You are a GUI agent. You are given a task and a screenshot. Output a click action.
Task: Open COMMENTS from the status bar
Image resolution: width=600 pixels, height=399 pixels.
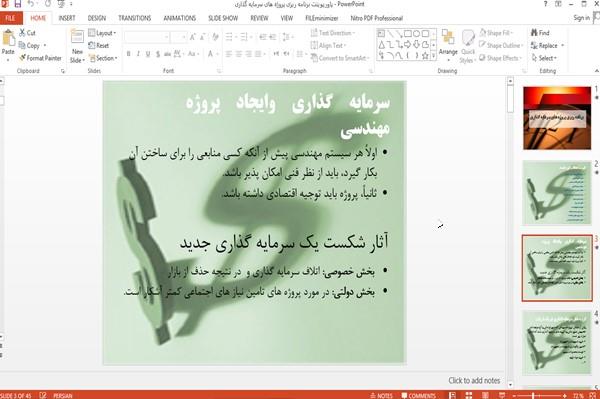(419, 396)
